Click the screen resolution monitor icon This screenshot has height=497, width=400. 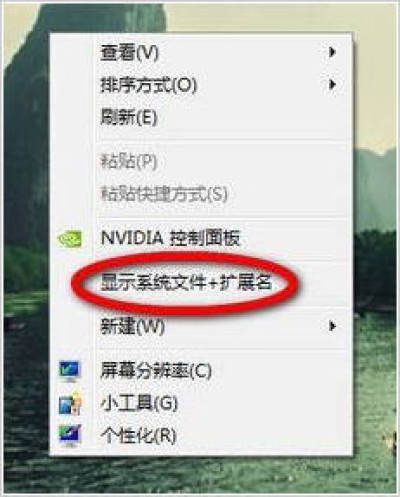pyautogui.click(x=70, y=371)
